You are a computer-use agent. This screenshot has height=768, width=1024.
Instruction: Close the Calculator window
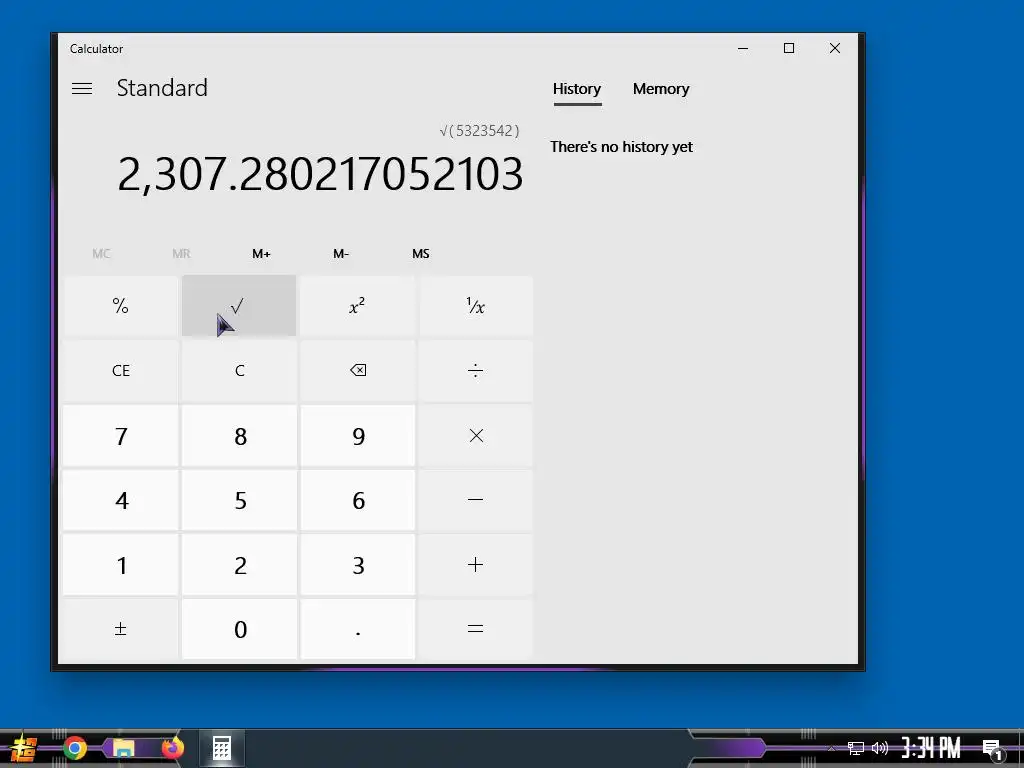click(835, 48)
